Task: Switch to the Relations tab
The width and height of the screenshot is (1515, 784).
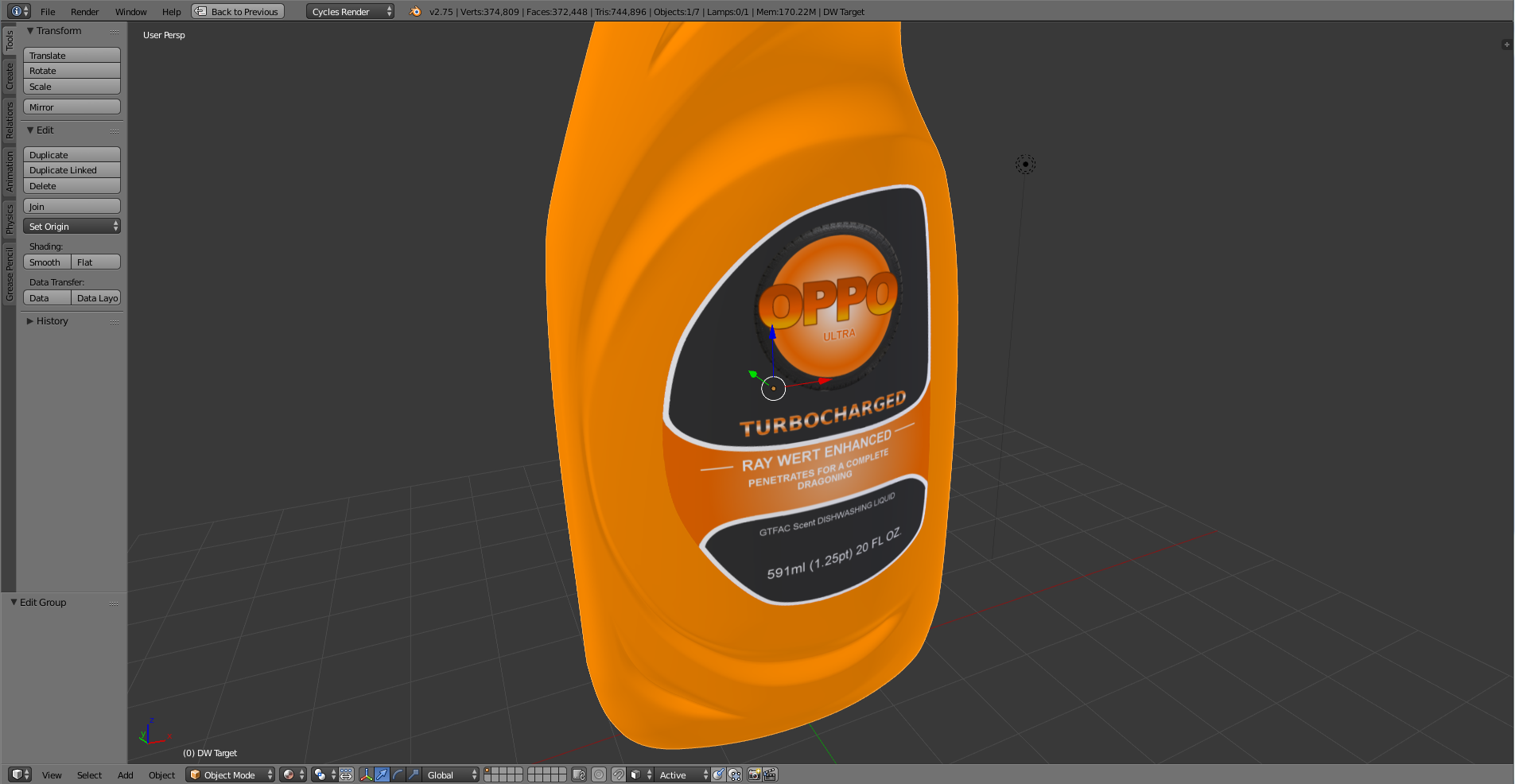Action: 10,120
